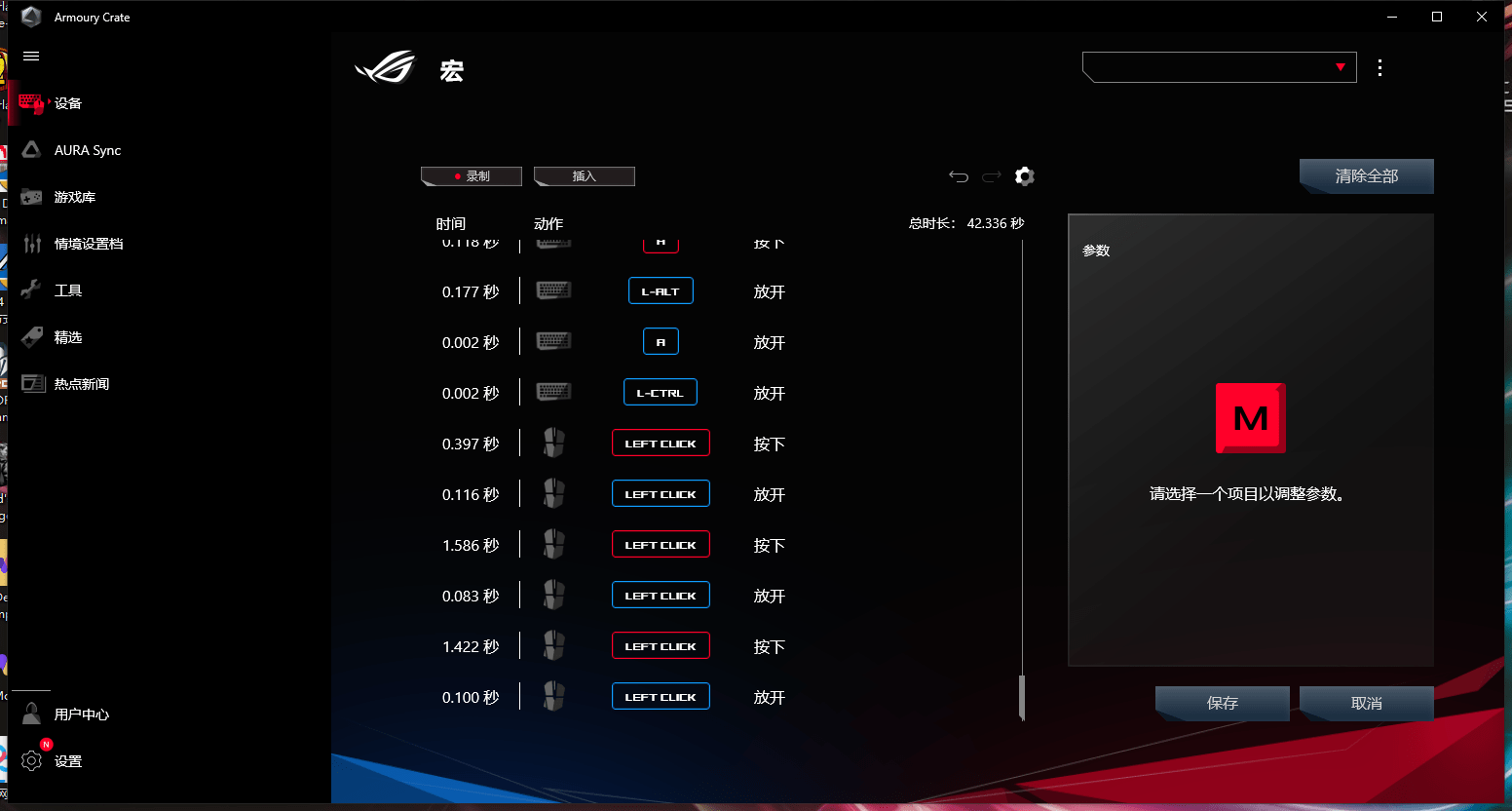Click keyboard icon in L-ALT row

(x=553, y=290)
